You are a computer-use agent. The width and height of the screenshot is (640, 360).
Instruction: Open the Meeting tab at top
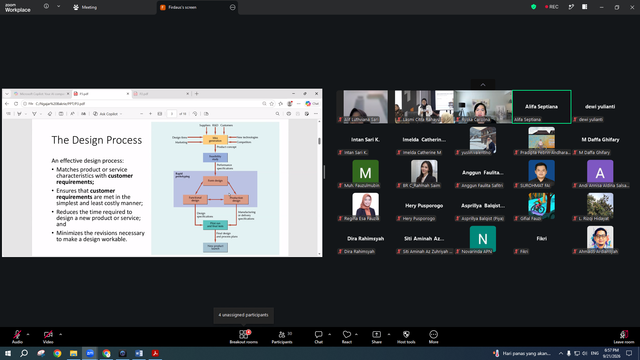[85, 7]
